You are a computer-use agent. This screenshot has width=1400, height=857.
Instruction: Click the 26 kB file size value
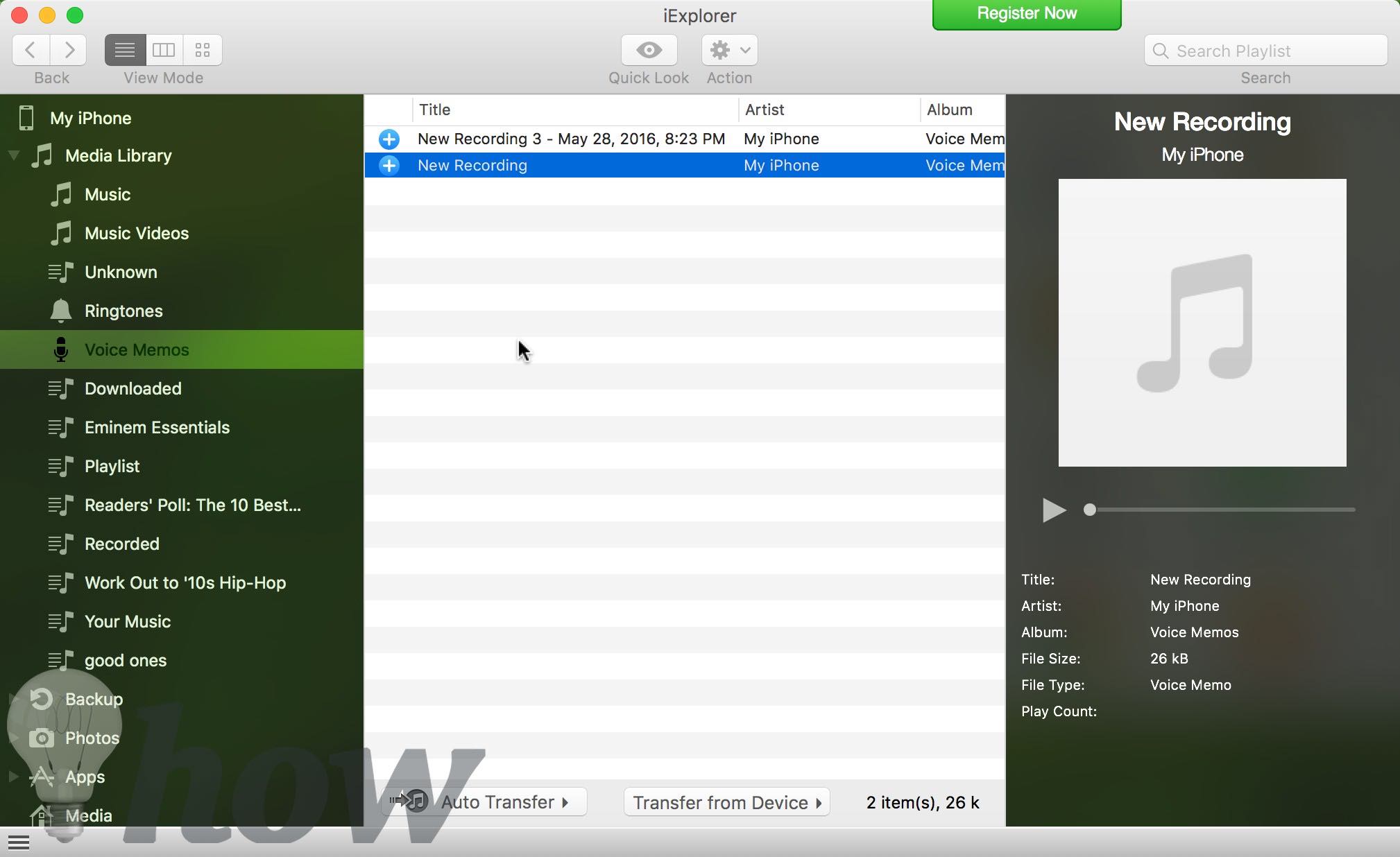(1169, 659)
